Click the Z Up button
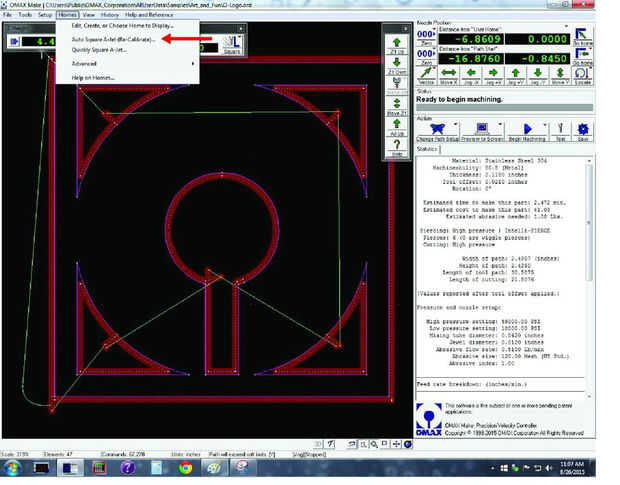 395,45
